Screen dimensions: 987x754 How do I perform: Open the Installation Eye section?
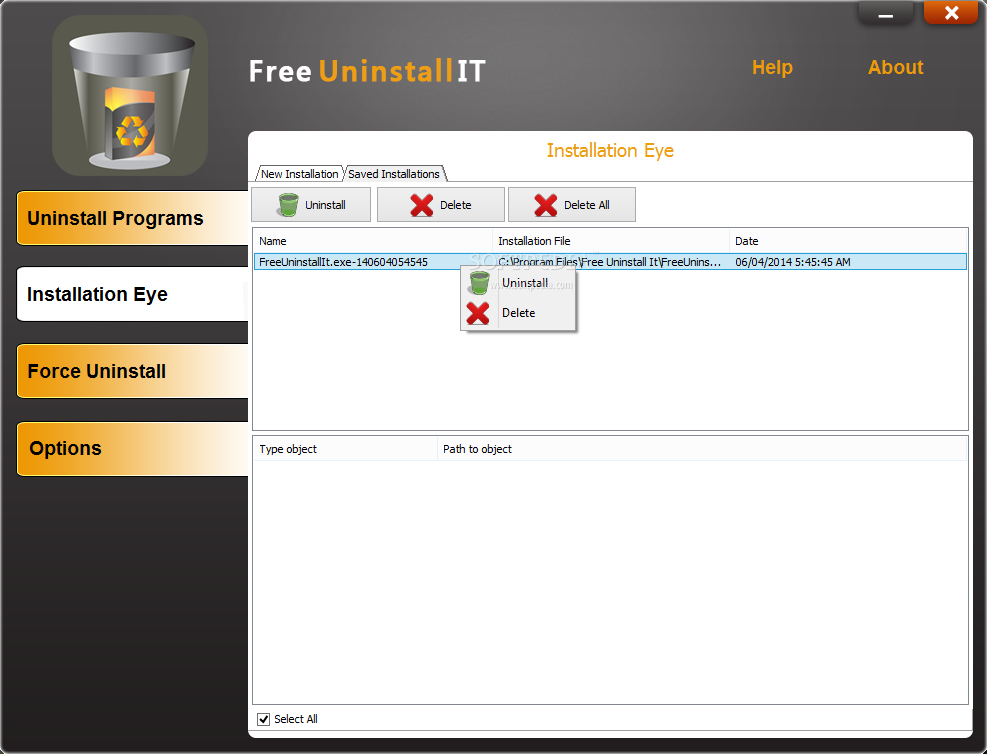pos(132,294)
